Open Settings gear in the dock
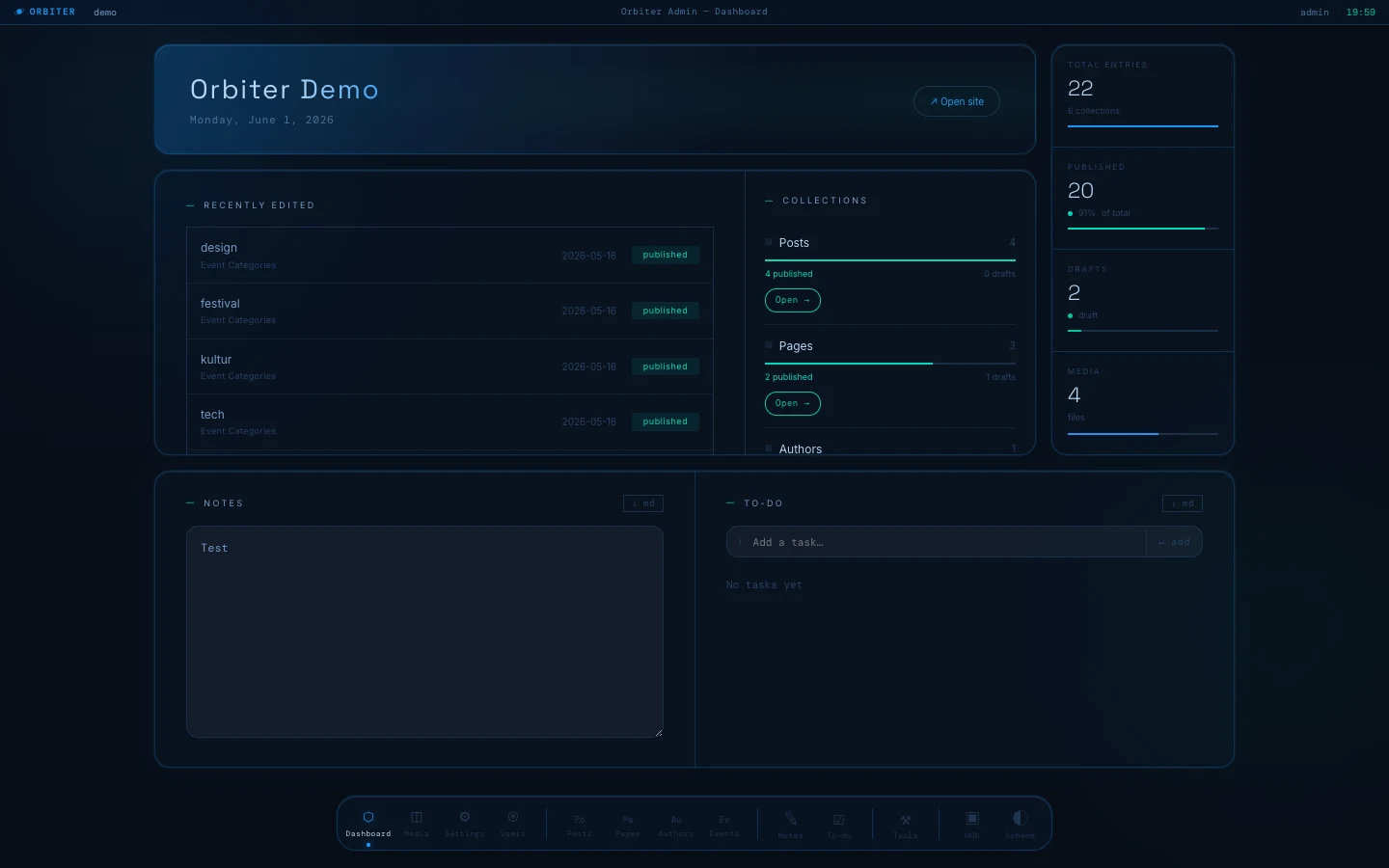The height and width of the screenshot is (868, 1389). tap(465, 825)
